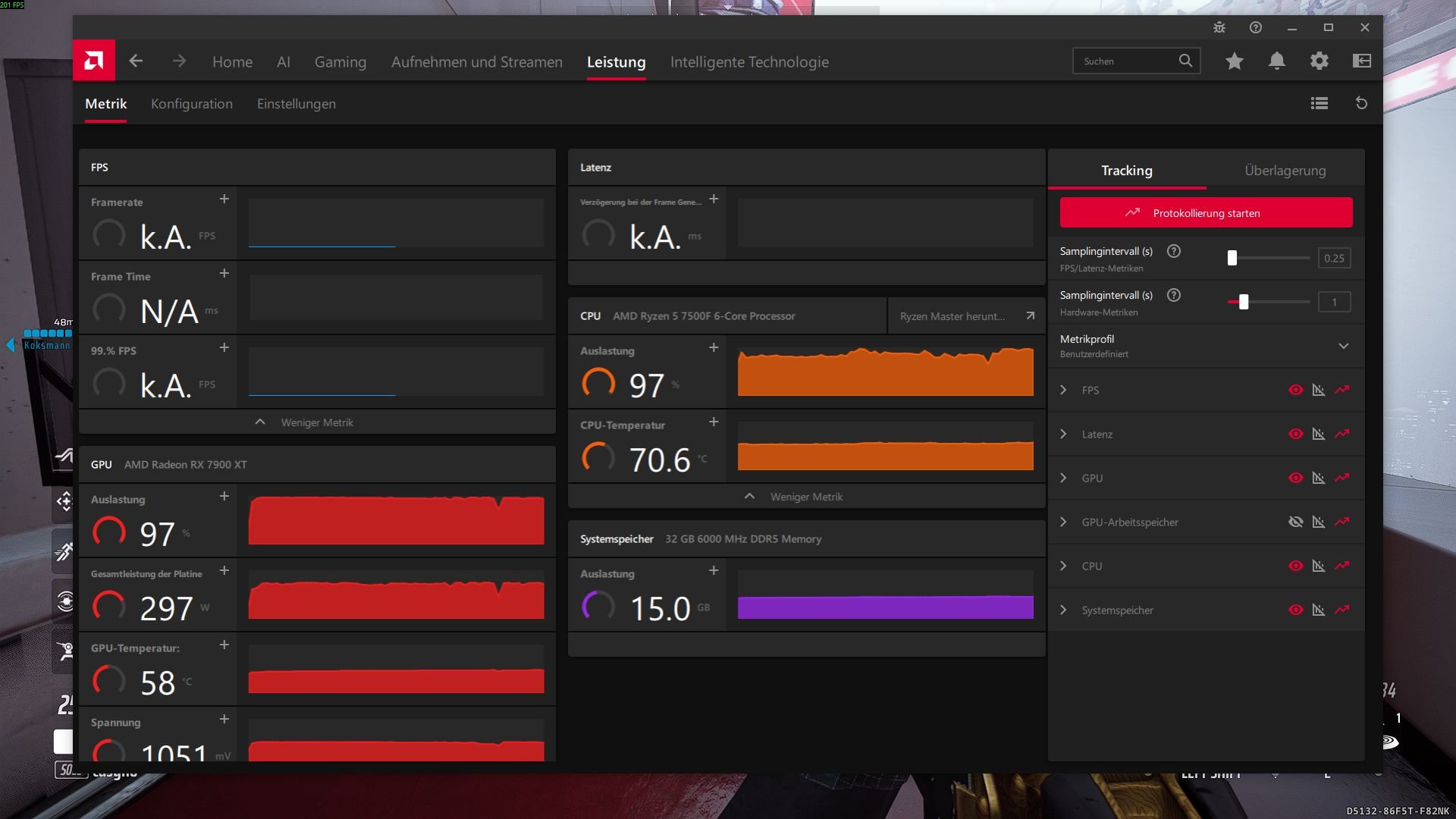Click the AMD logo home icon

tap(94, 61)
